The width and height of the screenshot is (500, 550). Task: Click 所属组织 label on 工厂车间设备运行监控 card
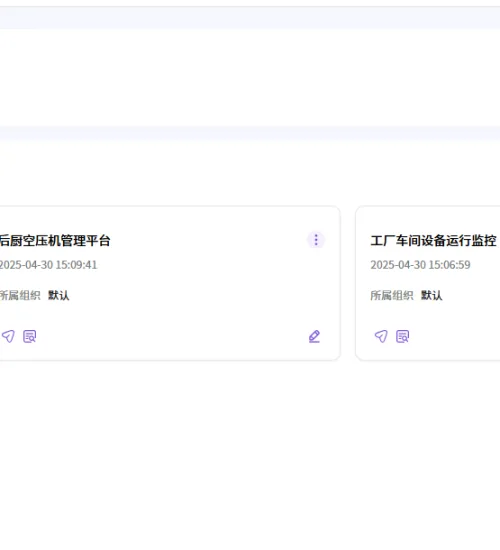392,295
